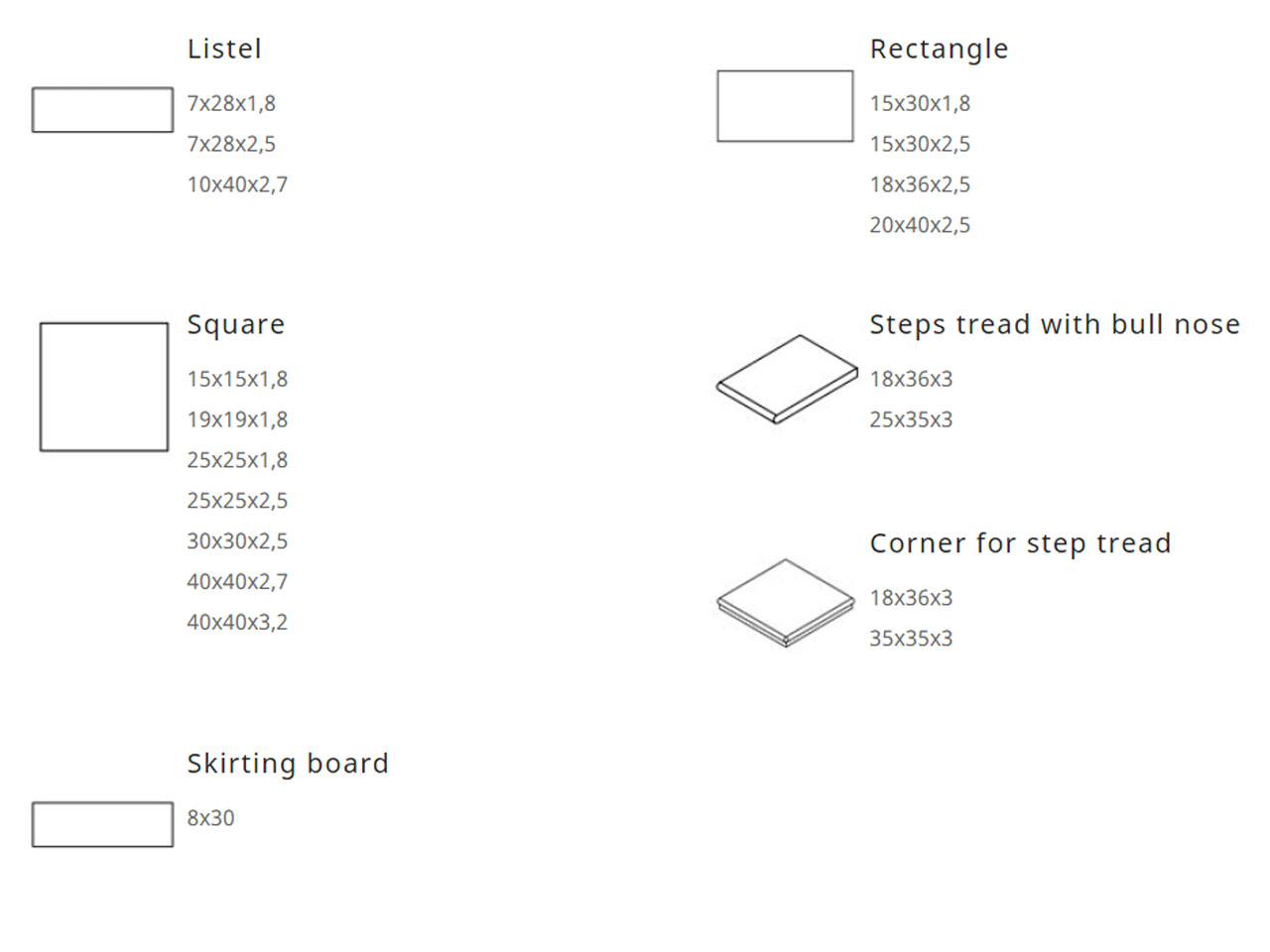1270x952 pixels.
Task: Click Steps tread with bull nose heading
Action: (x=1055, y=324)
